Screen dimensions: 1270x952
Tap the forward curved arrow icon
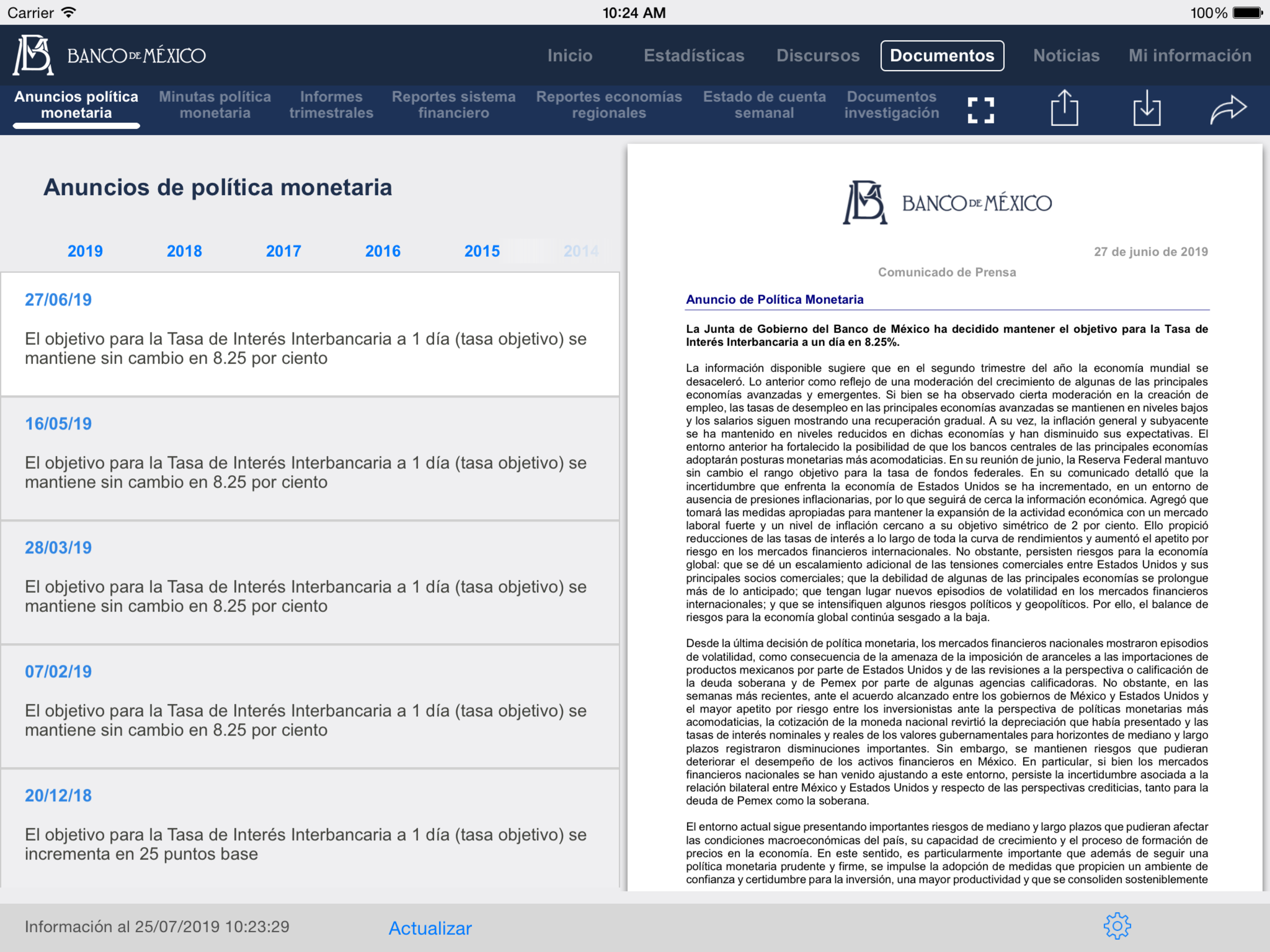[x=1228, y=109]
